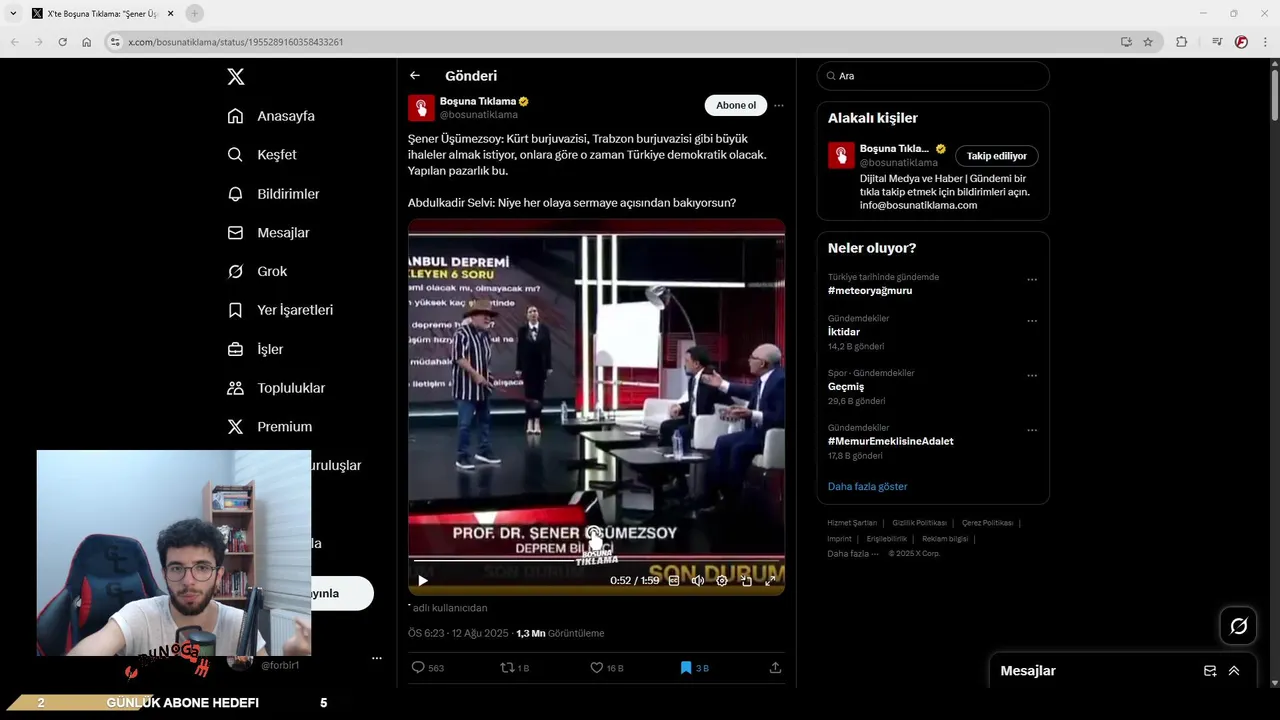Mute the video volume
The image size is (1280, 720).
pos(698,580)
